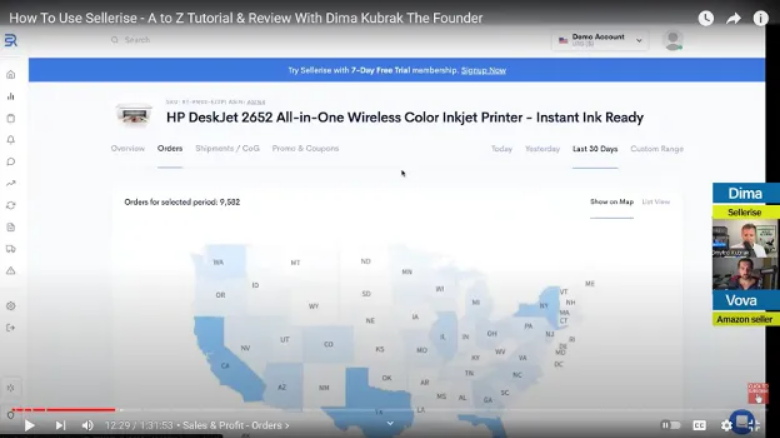
Task: Select Illinois on the map
Action: point(443,337)
